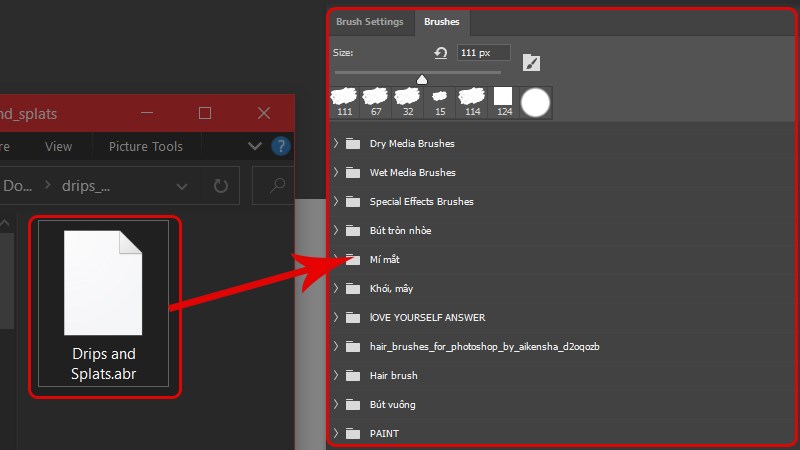Open brush settings panel toggle icon
The height and width of the screenshot is (450, 800).
pyautogui.click(x=531, y=63)
